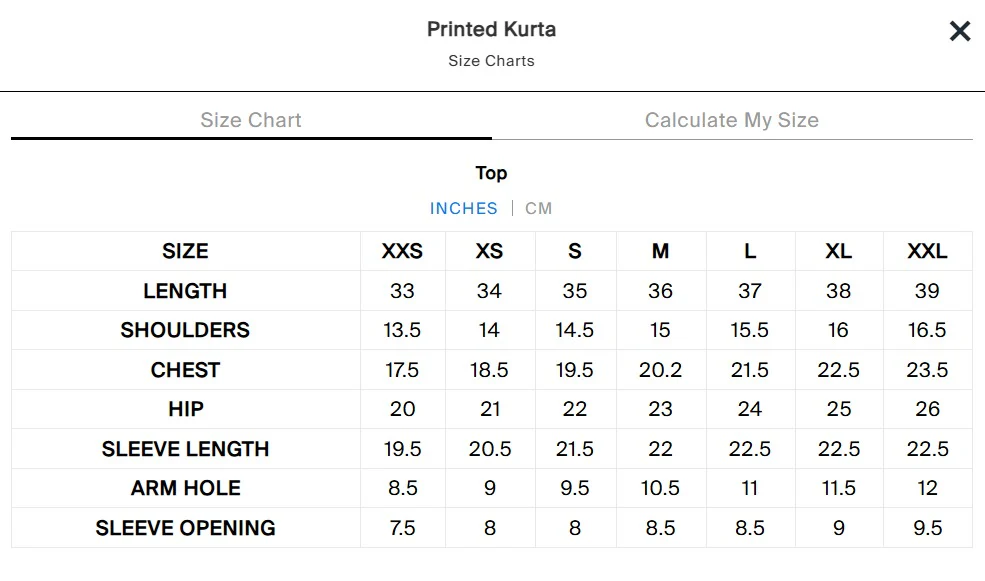Viewport: 985px width, 581px height.
Task: Toggle measurements to CM
Action: pyautogui.click(x=538, y=209)
